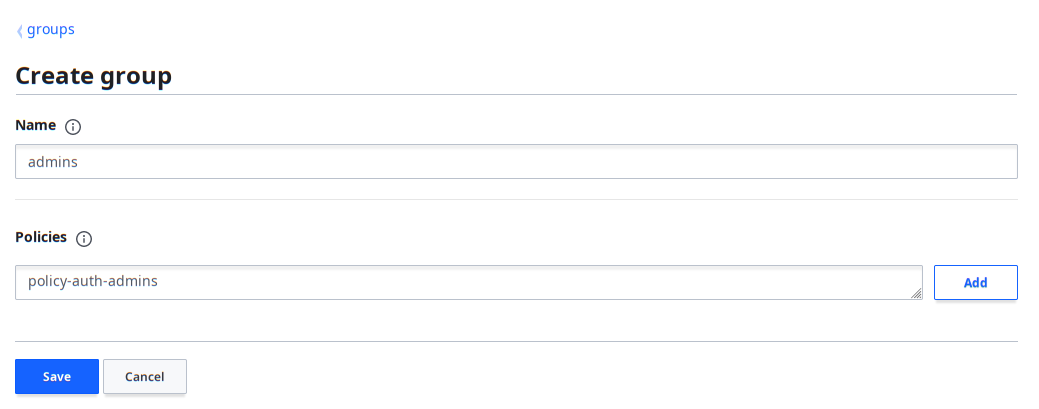Place cursor on policy-auth-admins text
The height and width of the screenshot is (409, 1039).
point(93,281)
